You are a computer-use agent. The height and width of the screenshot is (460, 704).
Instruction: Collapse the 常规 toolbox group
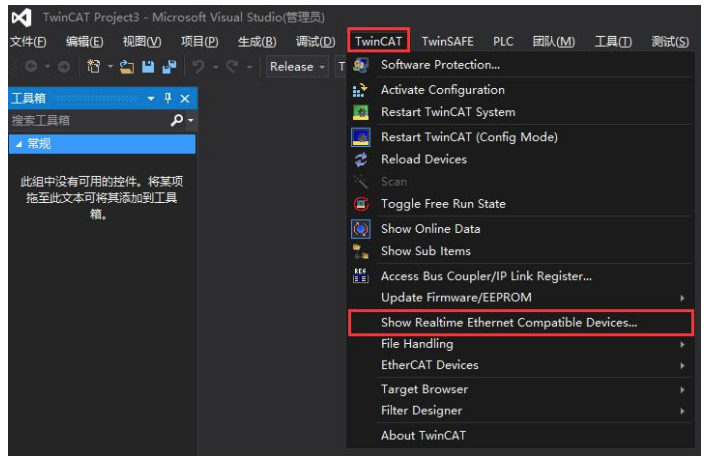pyautogui.click(x=18, y=144)
